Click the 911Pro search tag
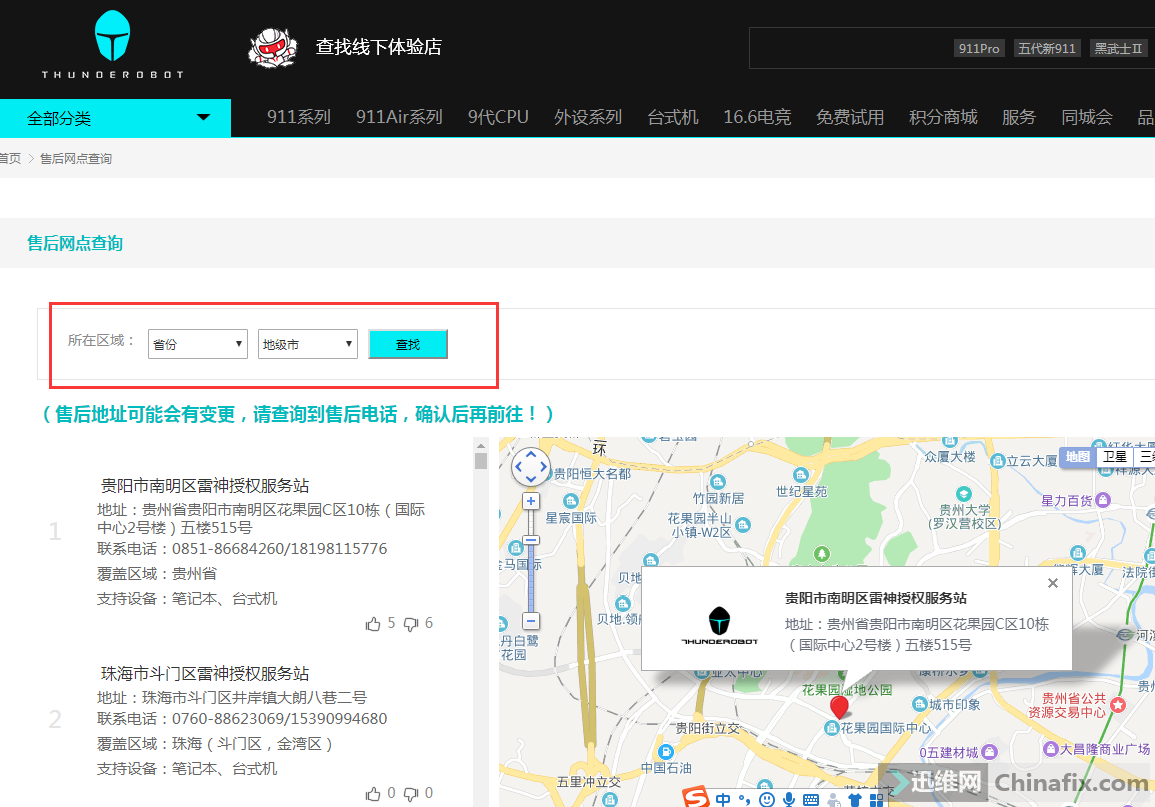The image size is (1155, 807). [x=979, y=49]
